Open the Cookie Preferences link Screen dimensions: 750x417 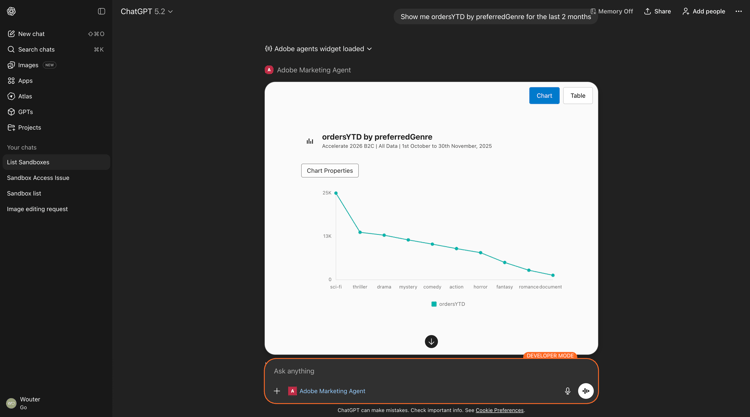(x=499, y=410)
